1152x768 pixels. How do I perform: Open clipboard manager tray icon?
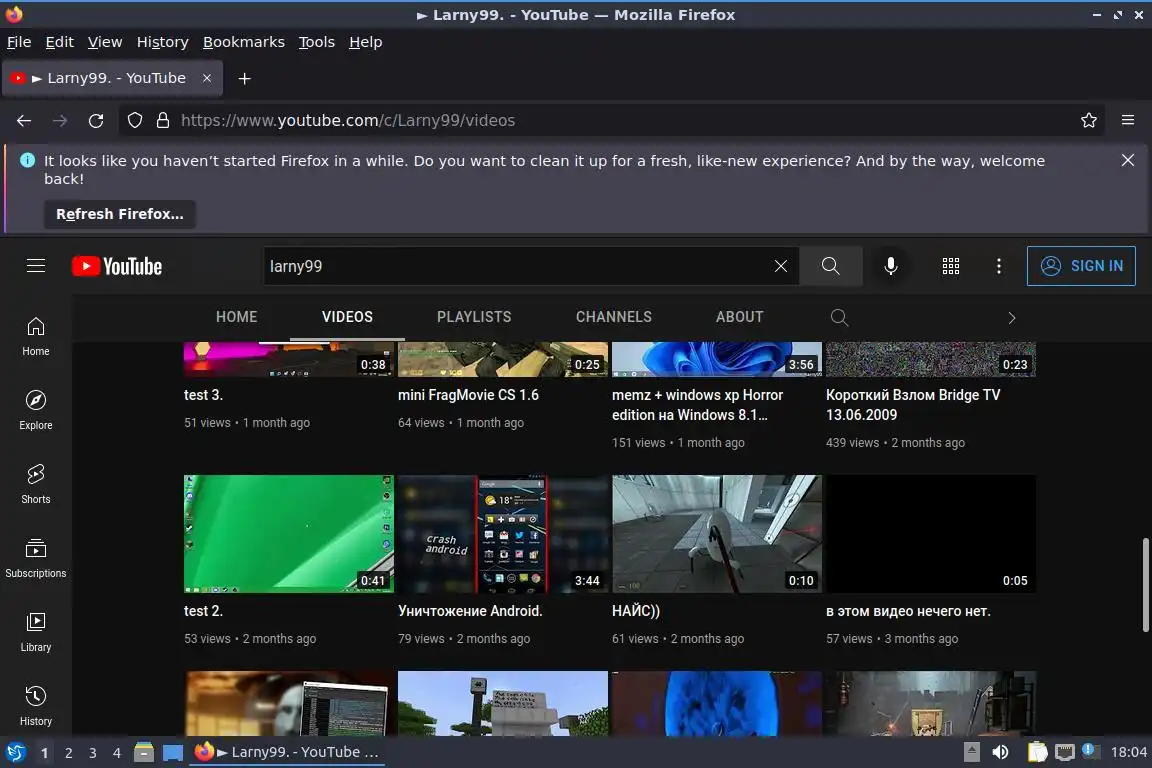click(x=1037, y=753)
